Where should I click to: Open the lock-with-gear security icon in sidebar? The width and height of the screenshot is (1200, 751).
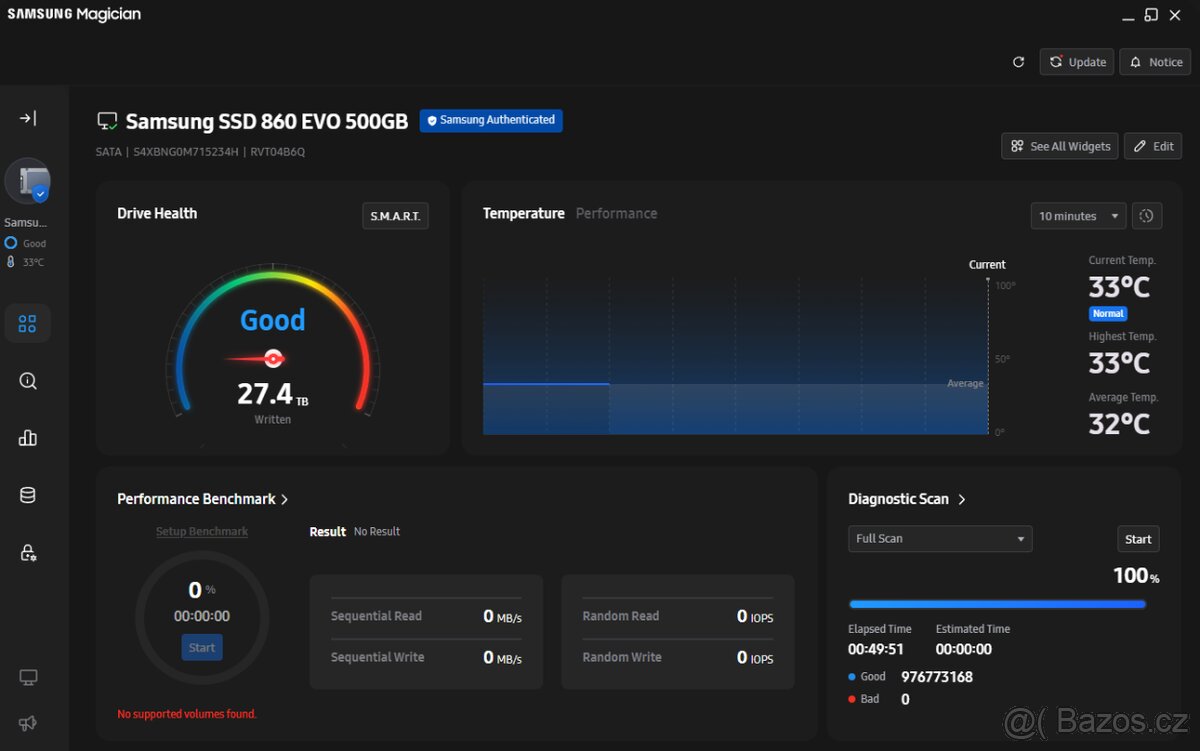28,553
